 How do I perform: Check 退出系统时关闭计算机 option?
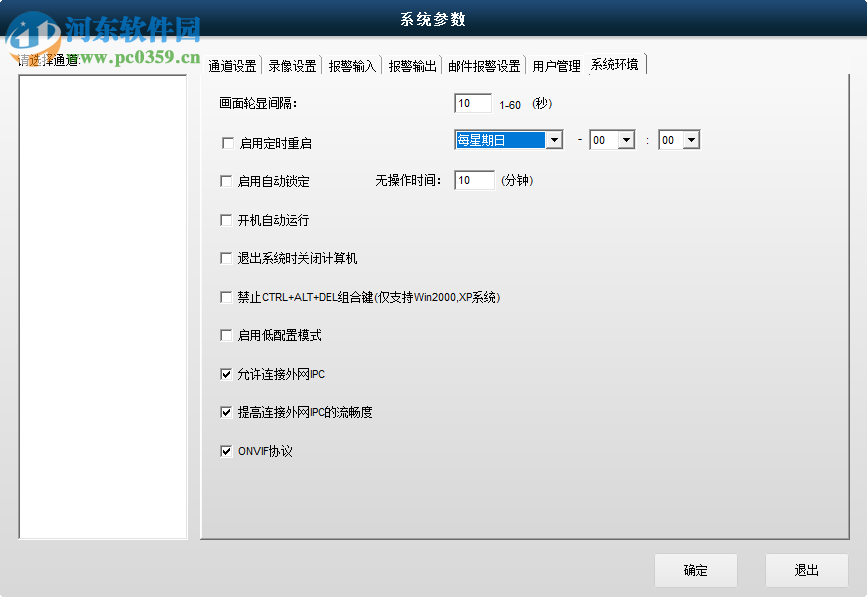[x=227, y=258]
